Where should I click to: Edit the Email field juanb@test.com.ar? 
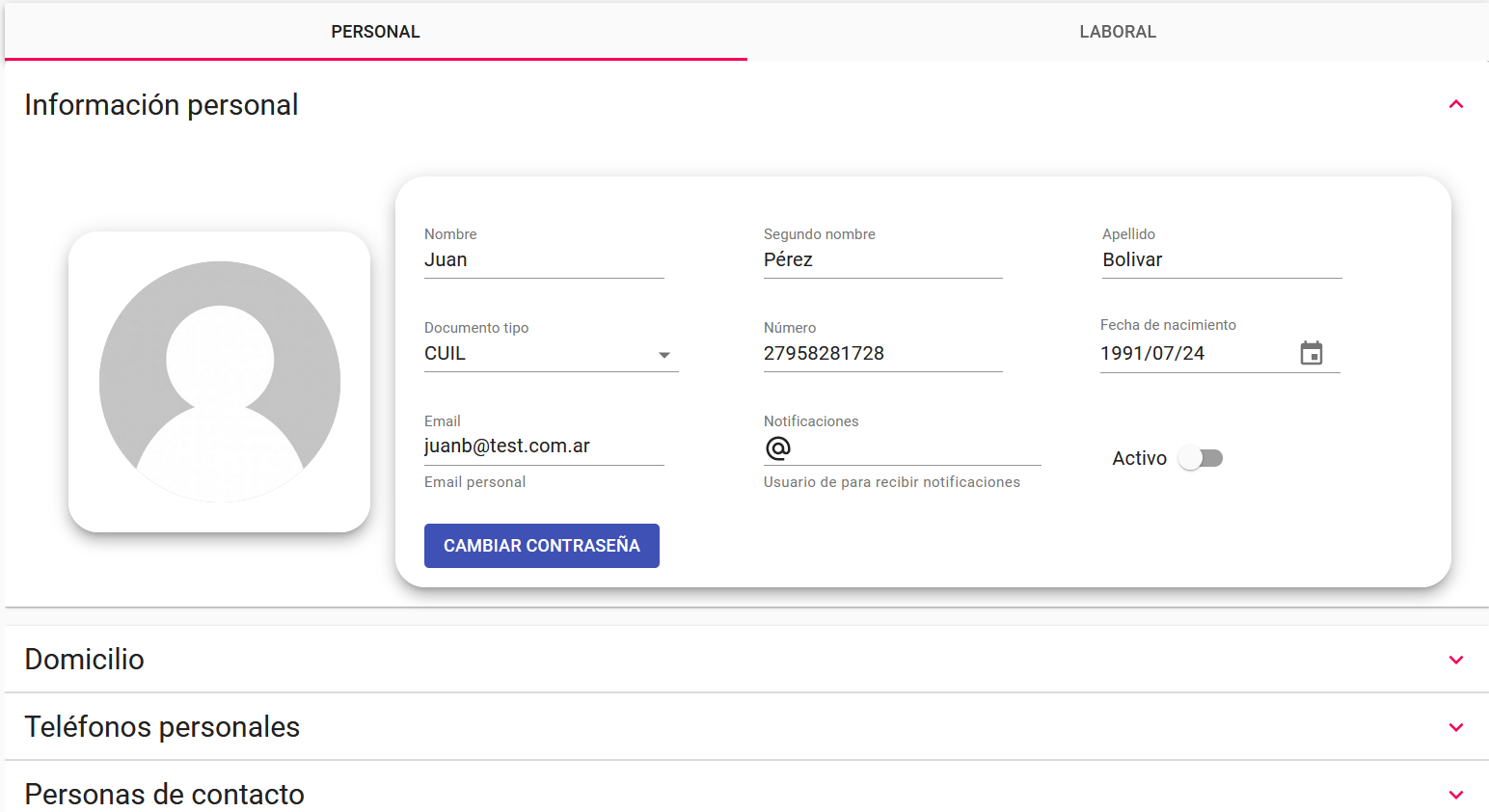[x=543, y=447]
